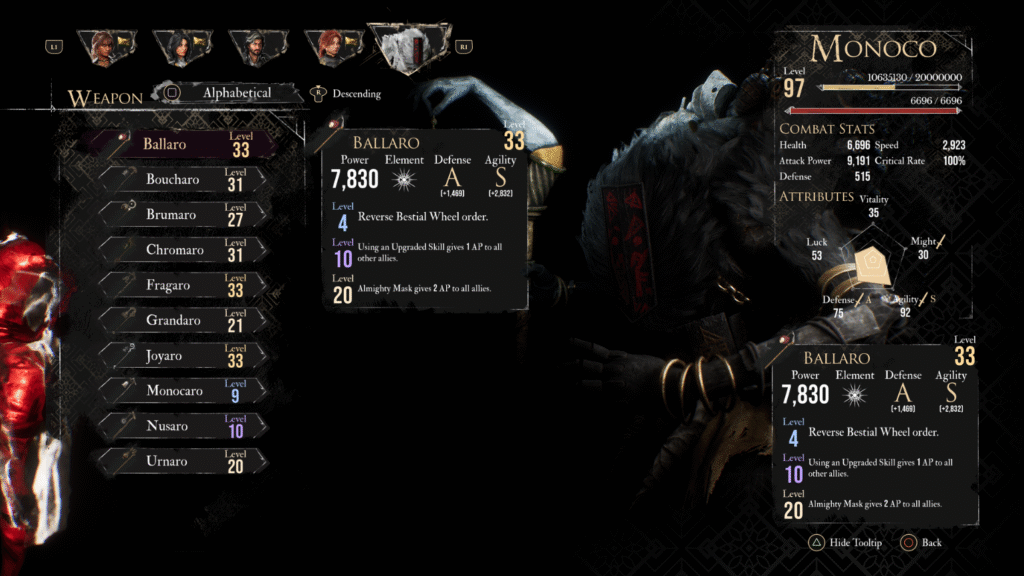Select the Monoco white-furred portrait tab

pos(410,48)
